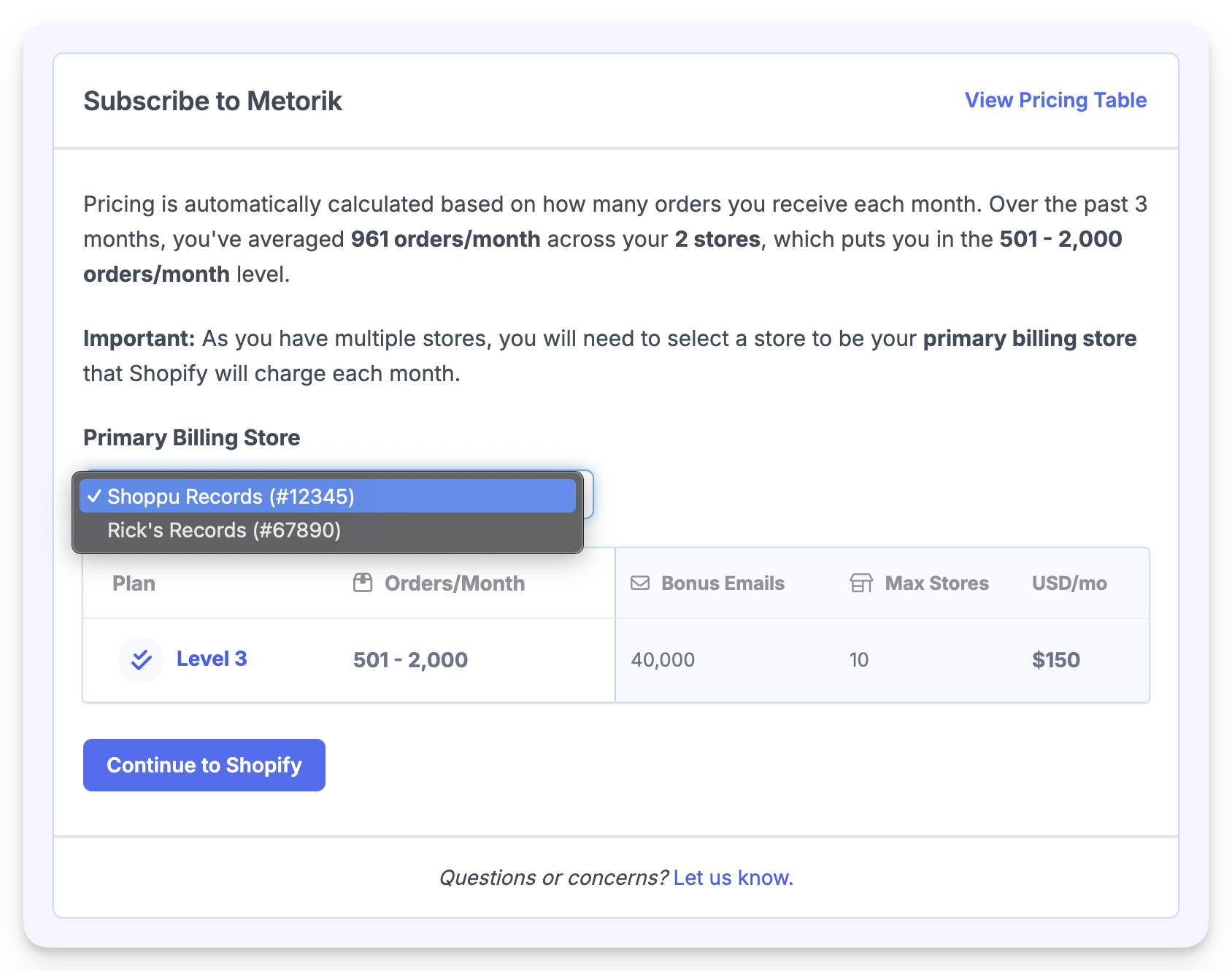The image size is (1232, 971).
Task: Click the Max Stores storefront icon
Action: click(861, 583)
